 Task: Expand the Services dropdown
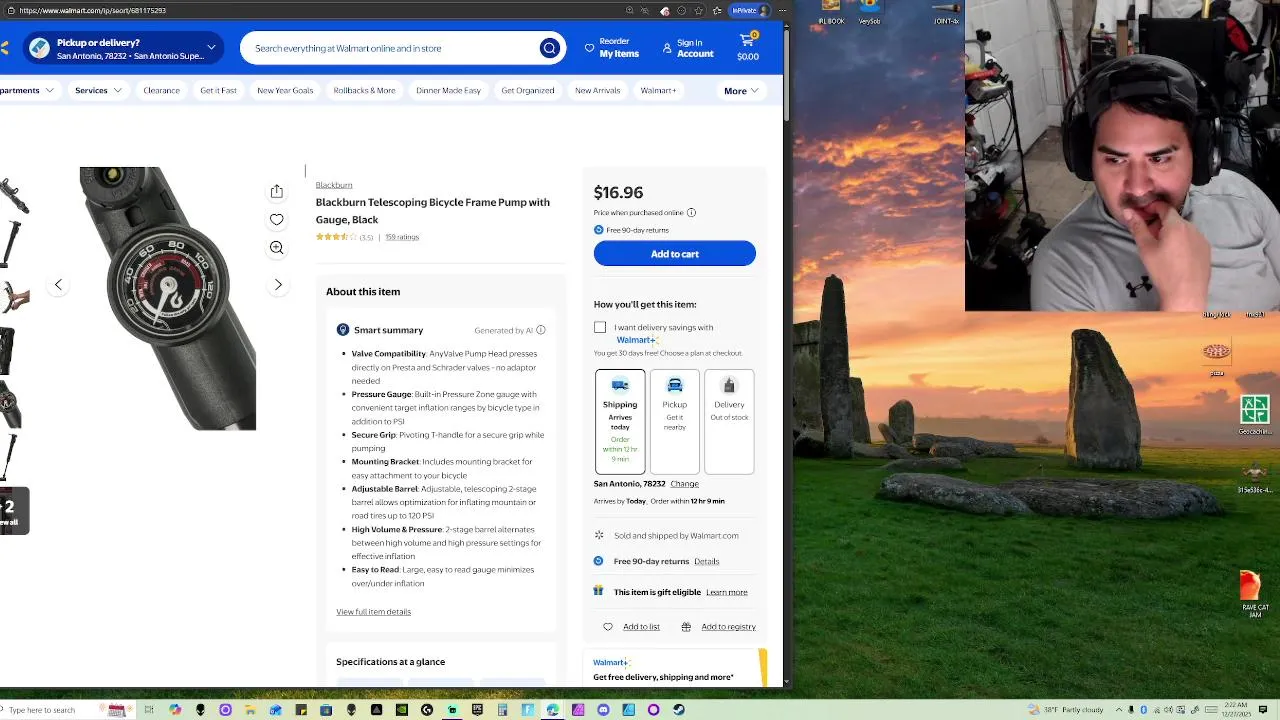(98, 90)
